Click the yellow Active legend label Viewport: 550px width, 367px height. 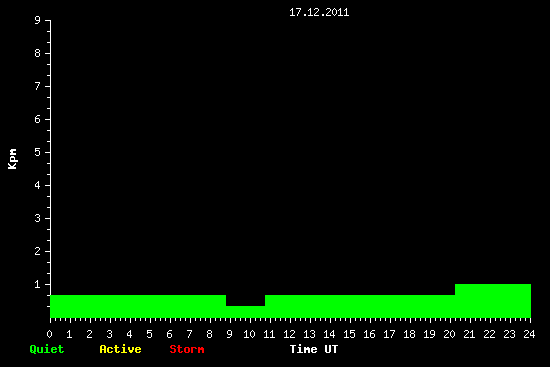point(120,349)
